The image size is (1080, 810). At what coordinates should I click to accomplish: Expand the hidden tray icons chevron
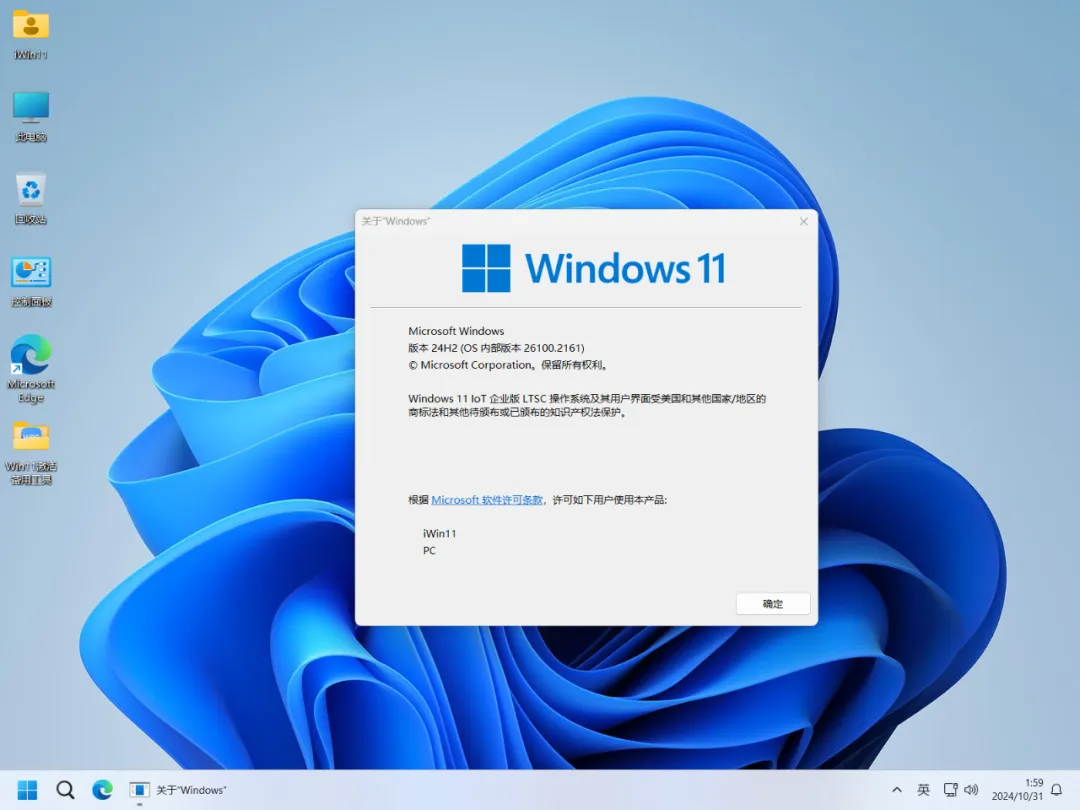pyautogui.click(x=897, y=790)
